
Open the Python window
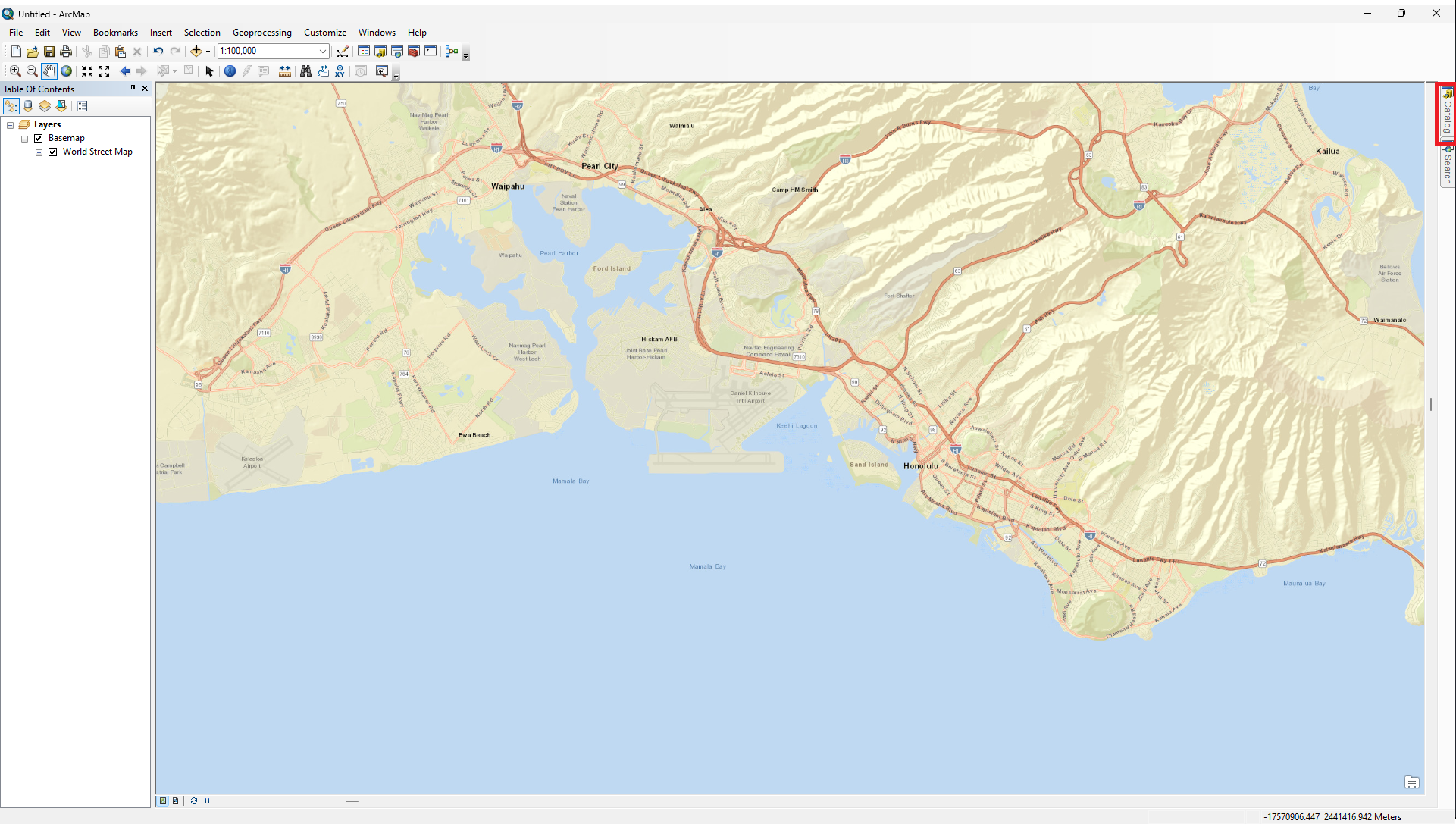pyautogui.click(x=431, y=52)
